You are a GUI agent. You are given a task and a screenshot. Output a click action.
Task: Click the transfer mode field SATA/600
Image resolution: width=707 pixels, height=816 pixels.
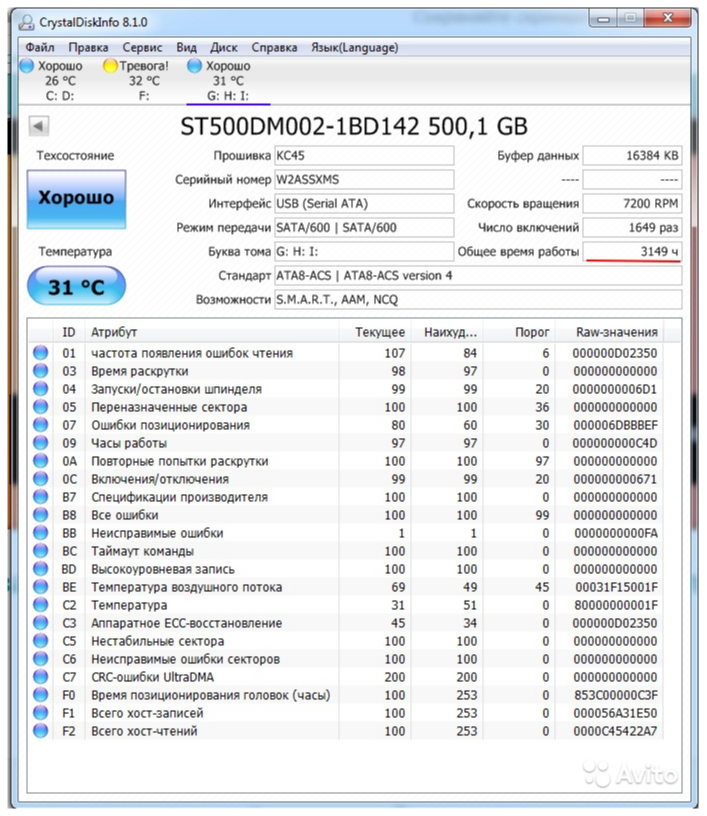click(x=364, y=227)
